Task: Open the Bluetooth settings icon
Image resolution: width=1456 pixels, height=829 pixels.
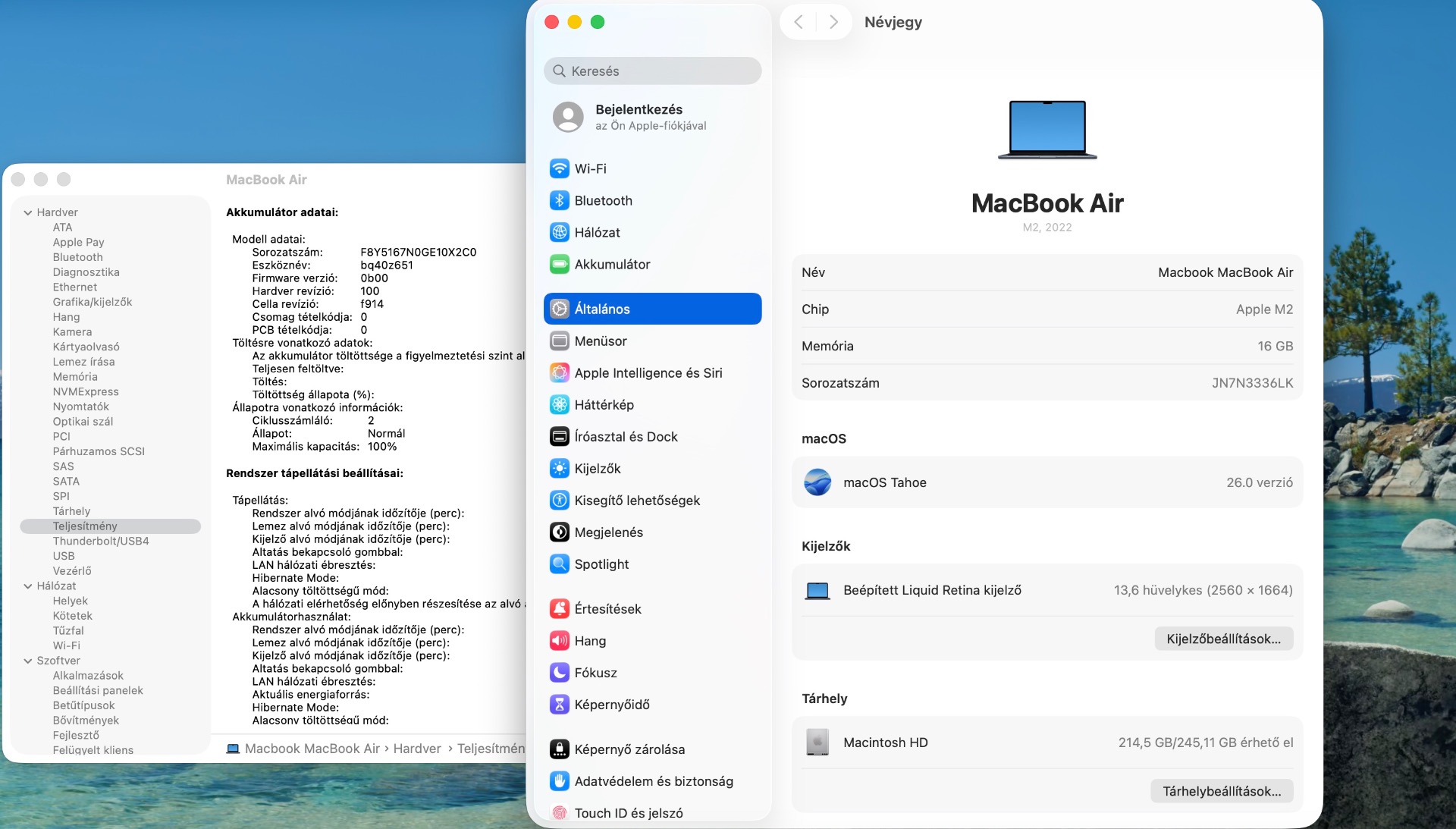Action: coord(560,200)
